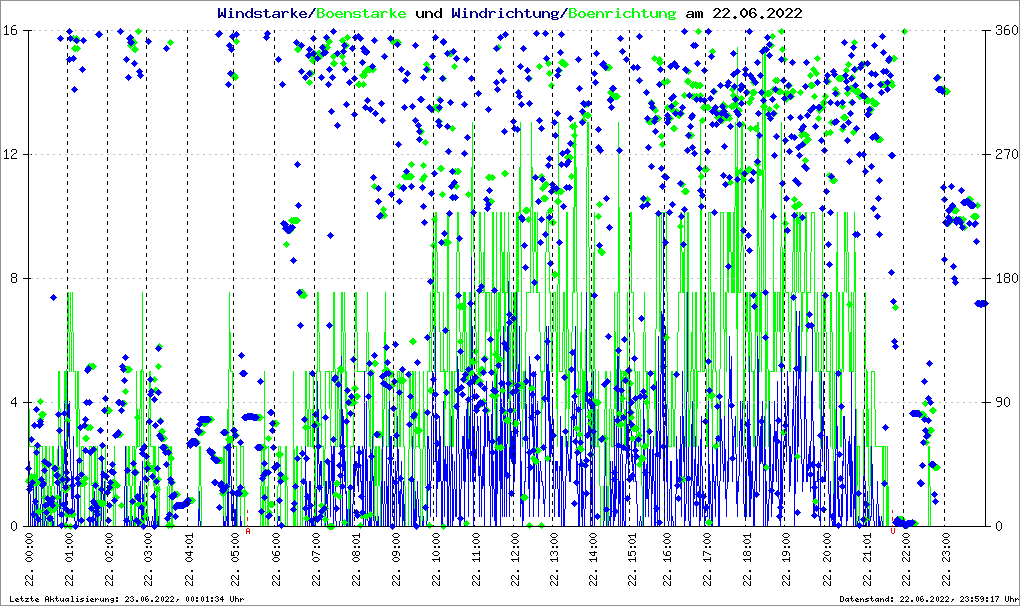Click the time label '22. 03:00'
This screenshot has height=606, width=1020.
coord(147,560)
